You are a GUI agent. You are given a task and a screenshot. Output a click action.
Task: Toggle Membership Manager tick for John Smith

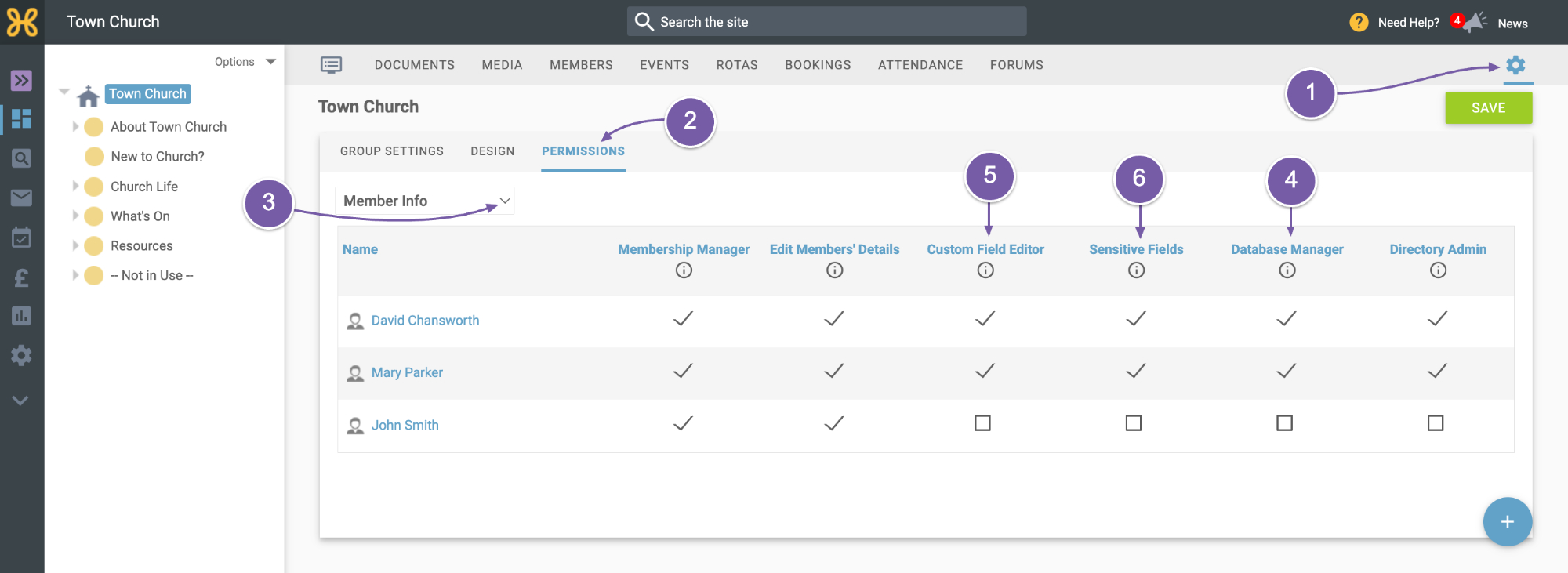[x=683, y=423]
